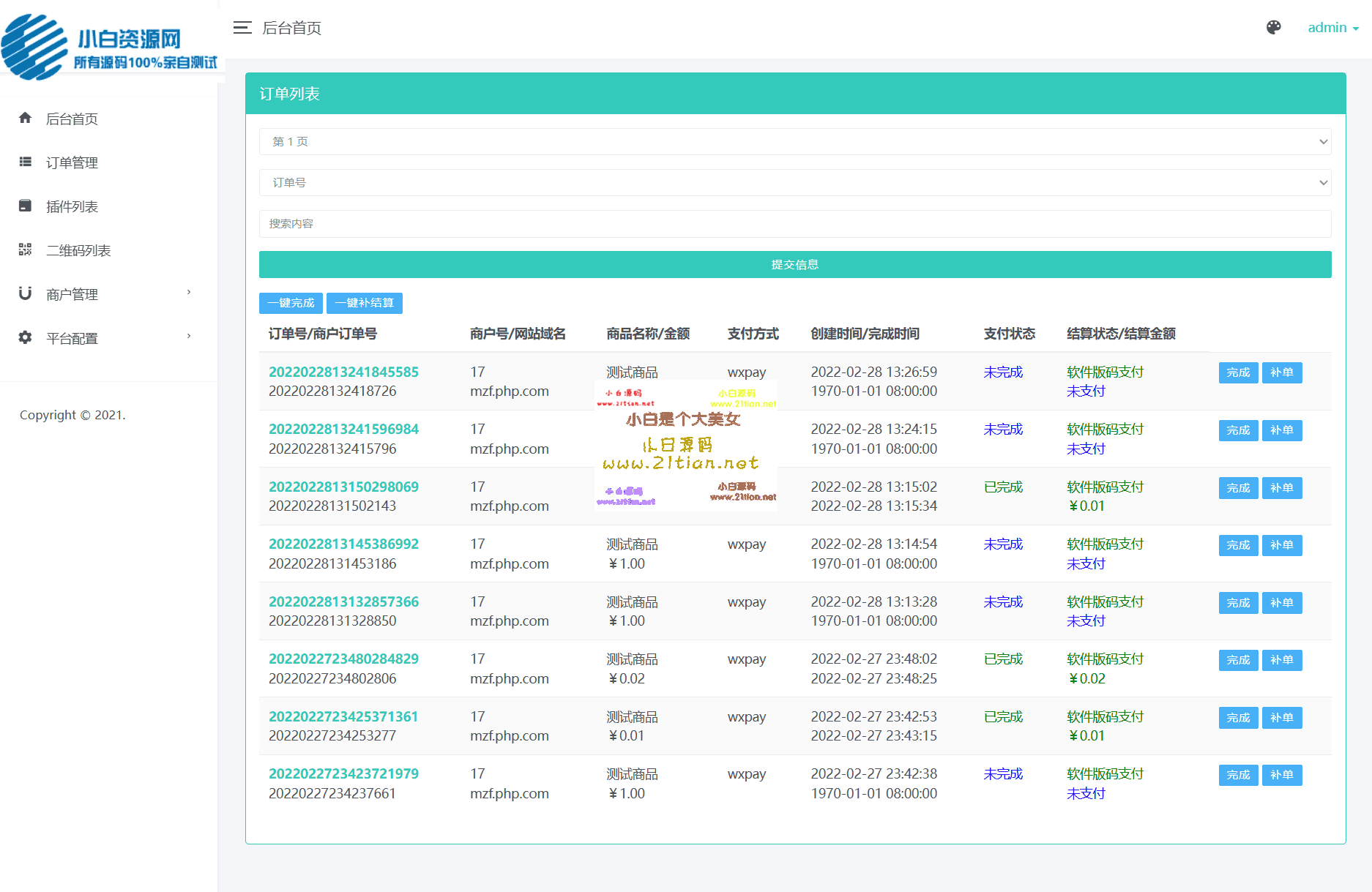Click the 一键完成 button

pyautogui.click(x=291, y=303)
